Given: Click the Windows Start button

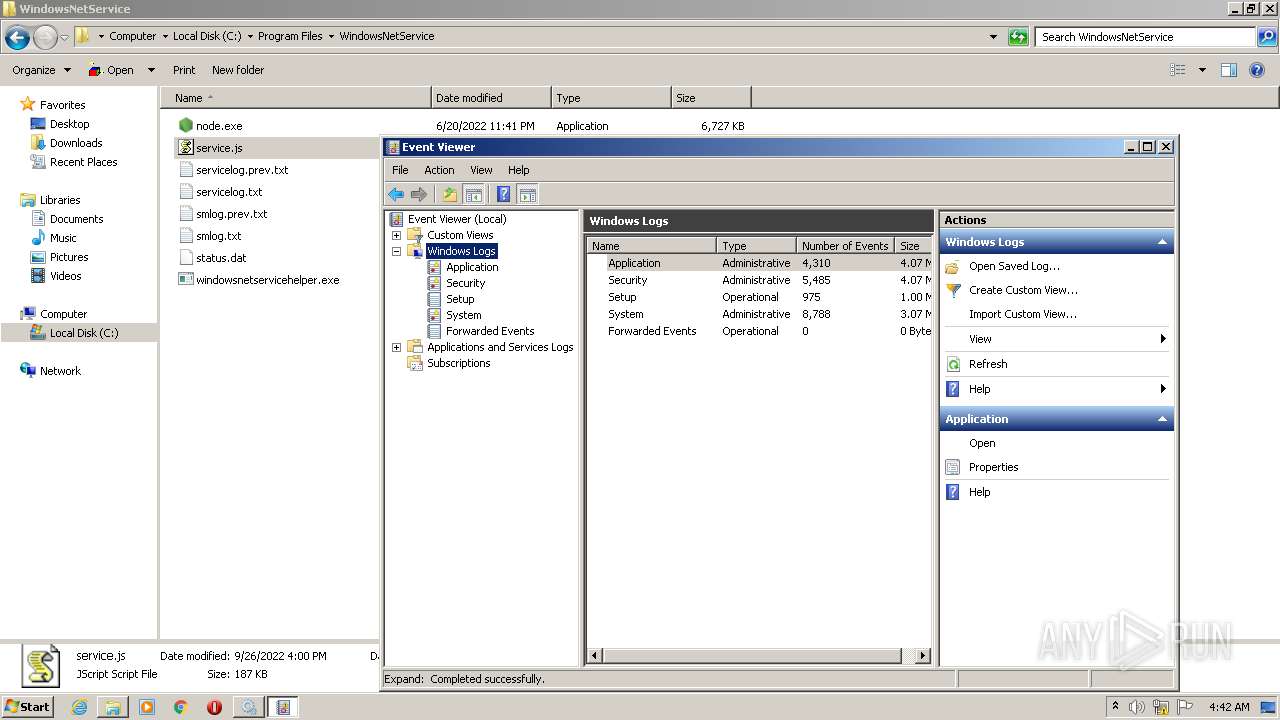Looking at the screenshot, I should pyautogui.click(x=28, y=706).
